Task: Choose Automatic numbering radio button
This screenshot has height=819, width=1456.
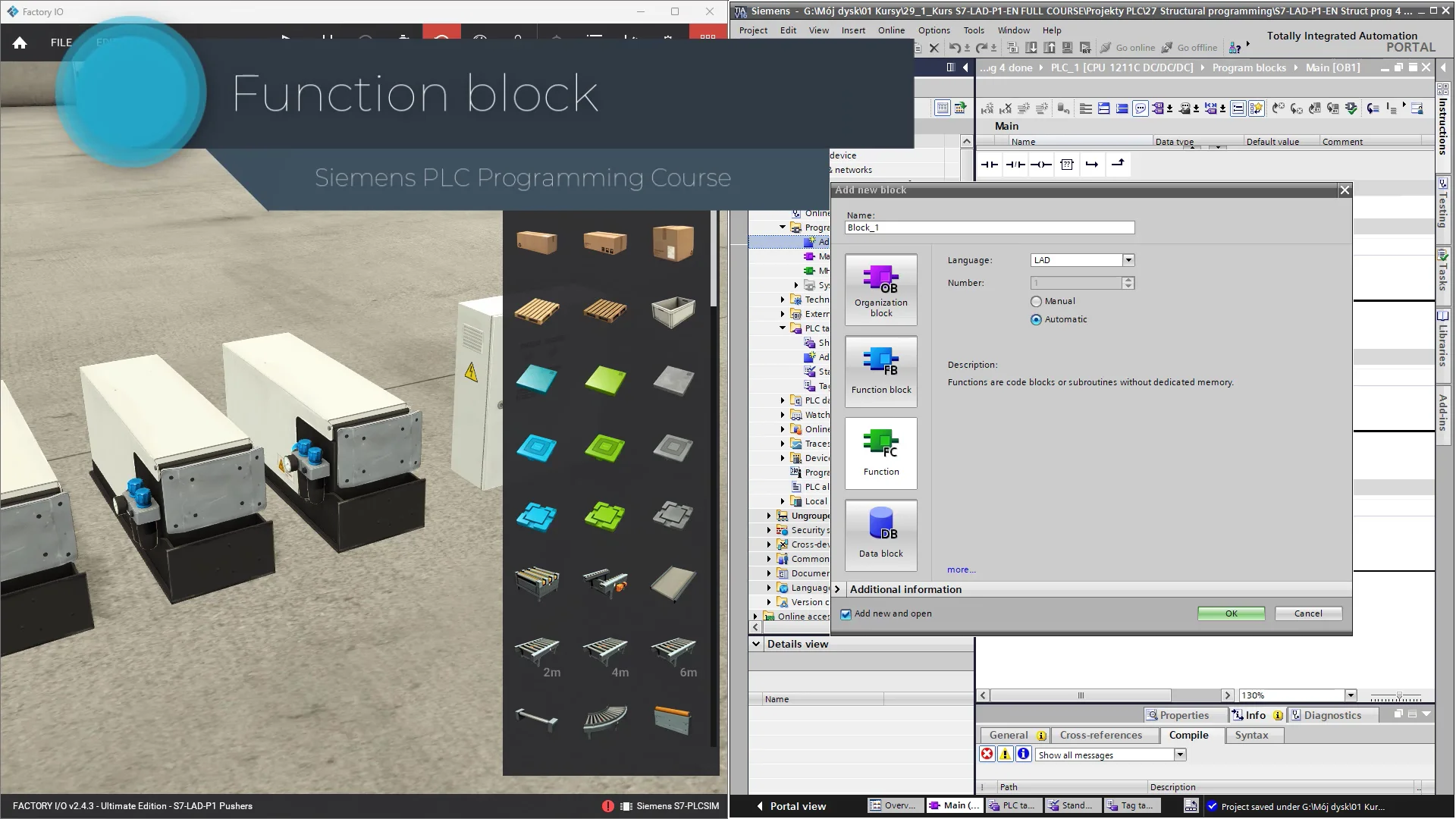Action: pos(1036,319)
